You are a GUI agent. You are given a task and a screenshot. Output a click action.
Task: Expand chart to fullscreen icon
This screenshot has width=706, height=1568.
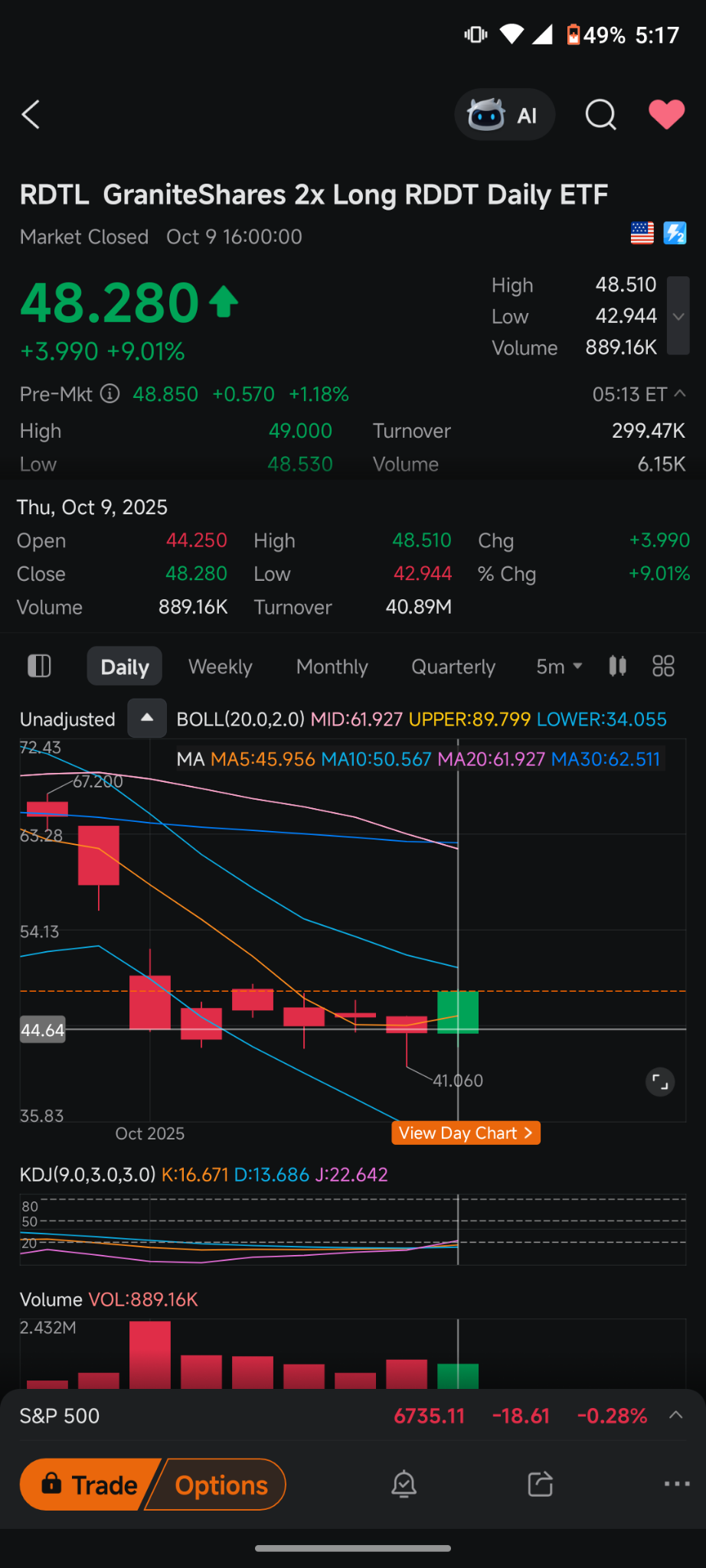click(x=659, y=1082)
